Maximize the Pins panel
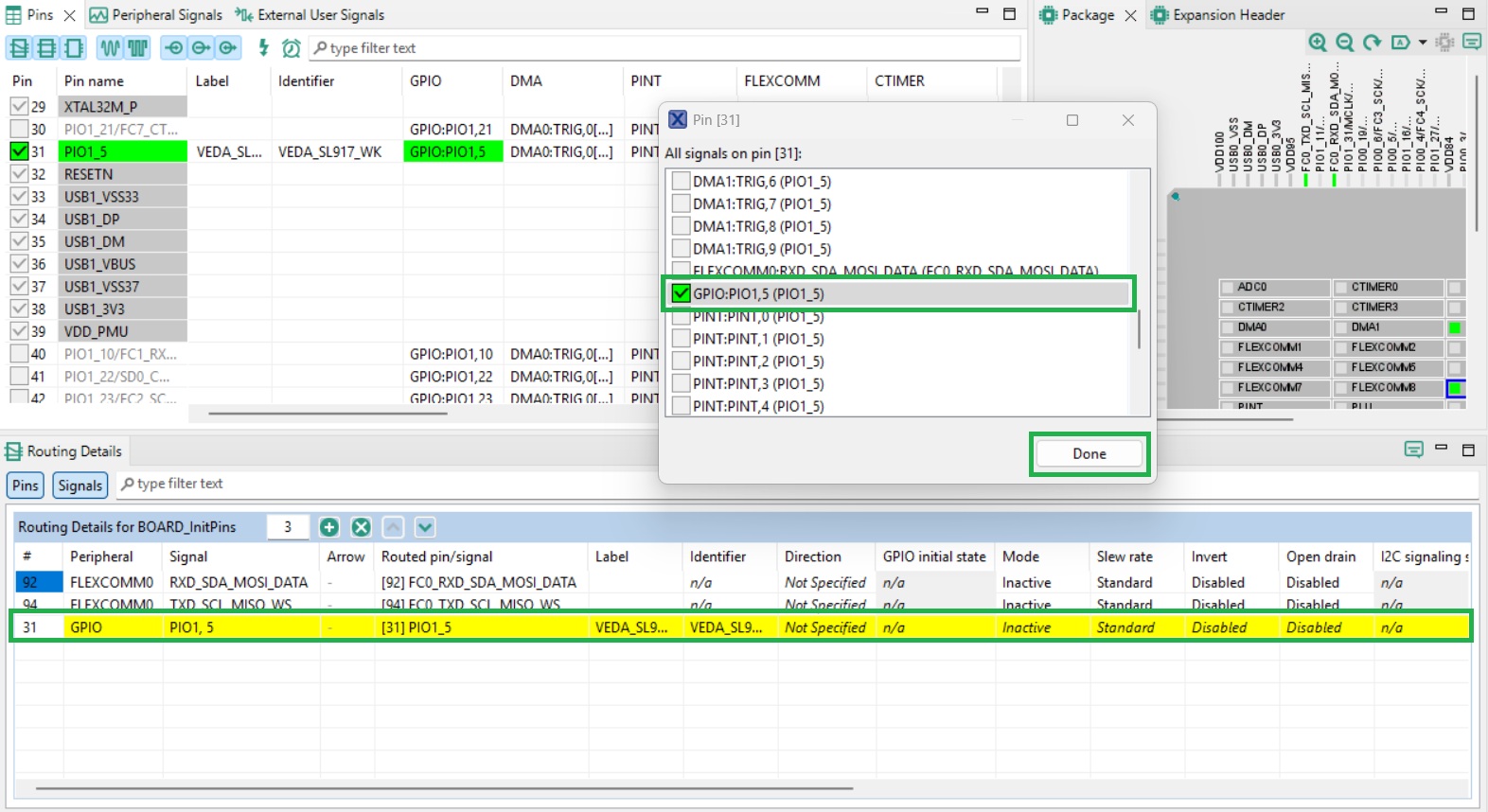The width and height of the screenshot is (1488, 812). click(x=1009, y=13)
